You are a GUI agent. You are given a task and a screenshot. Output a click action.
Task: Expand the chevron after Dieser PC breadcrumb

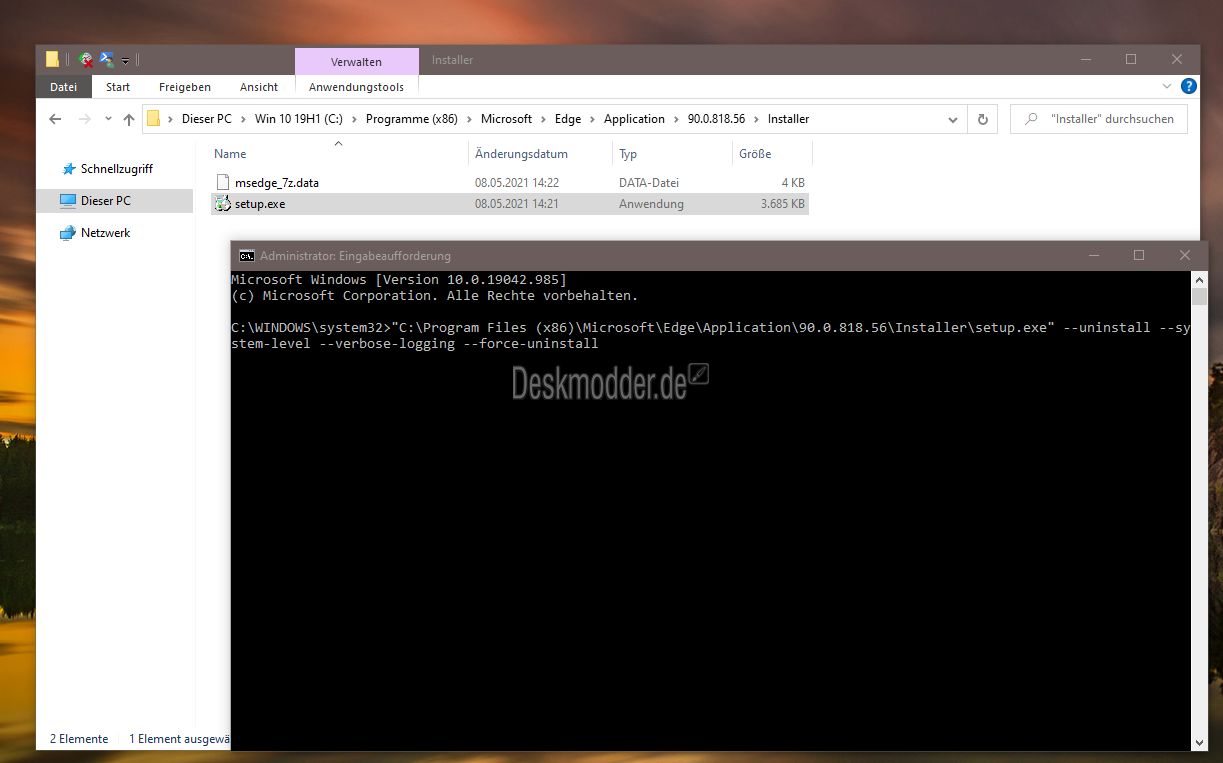[x=243, y=119]
